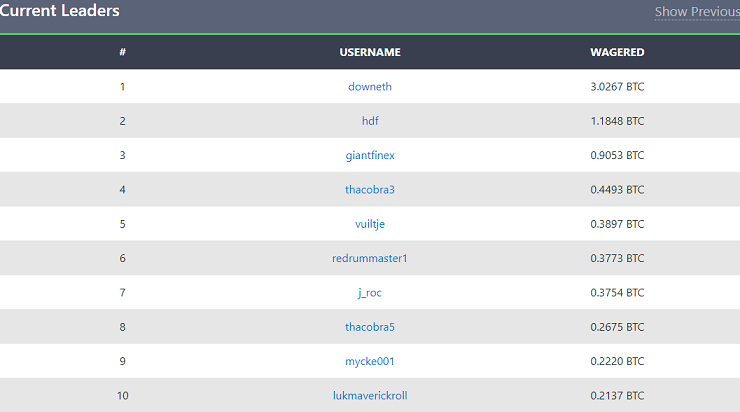
Task: Open the lukmaverickroll username link
Action: point(370,395)
